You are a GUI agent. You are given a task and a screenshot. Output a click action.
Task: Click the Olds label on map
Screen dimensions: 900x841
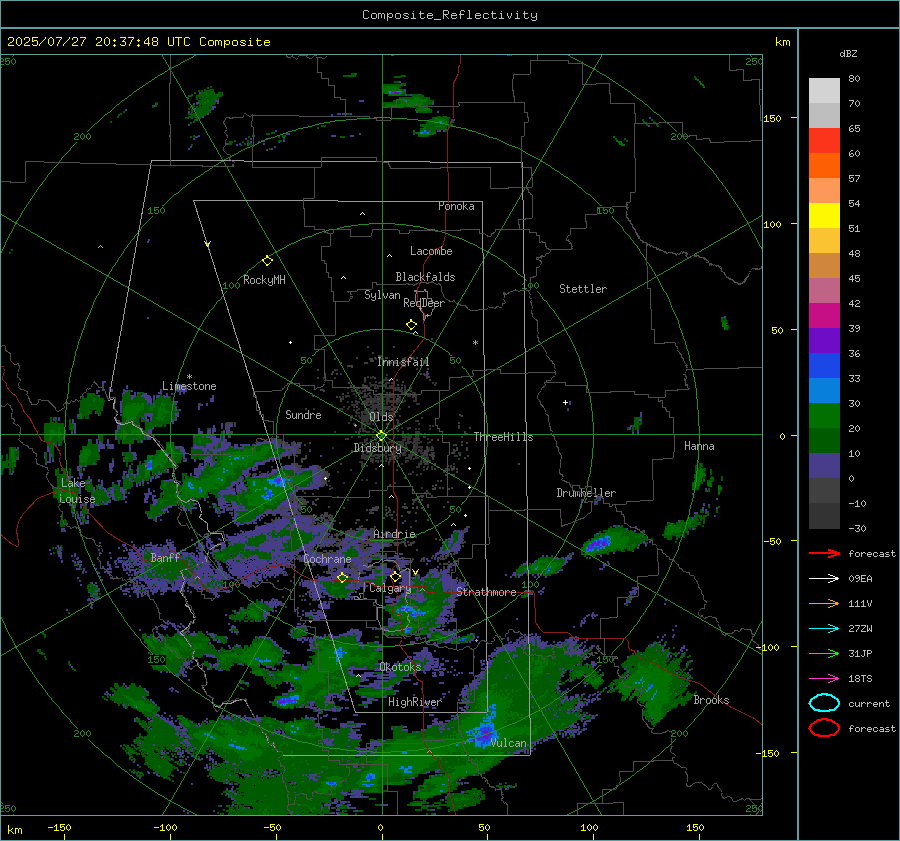pyautogui.click(x=381, y=417)
